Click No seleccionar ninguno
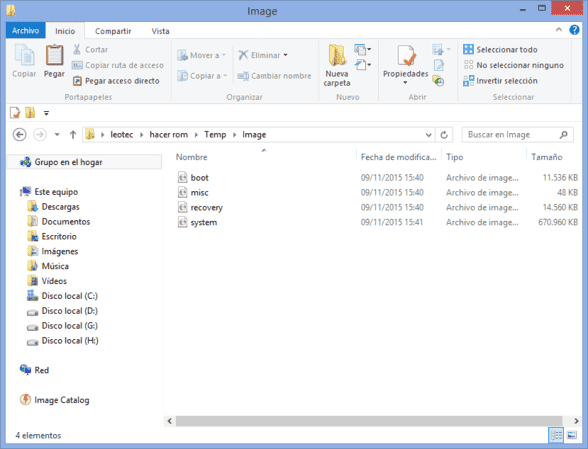 click(x=513, y=65)
